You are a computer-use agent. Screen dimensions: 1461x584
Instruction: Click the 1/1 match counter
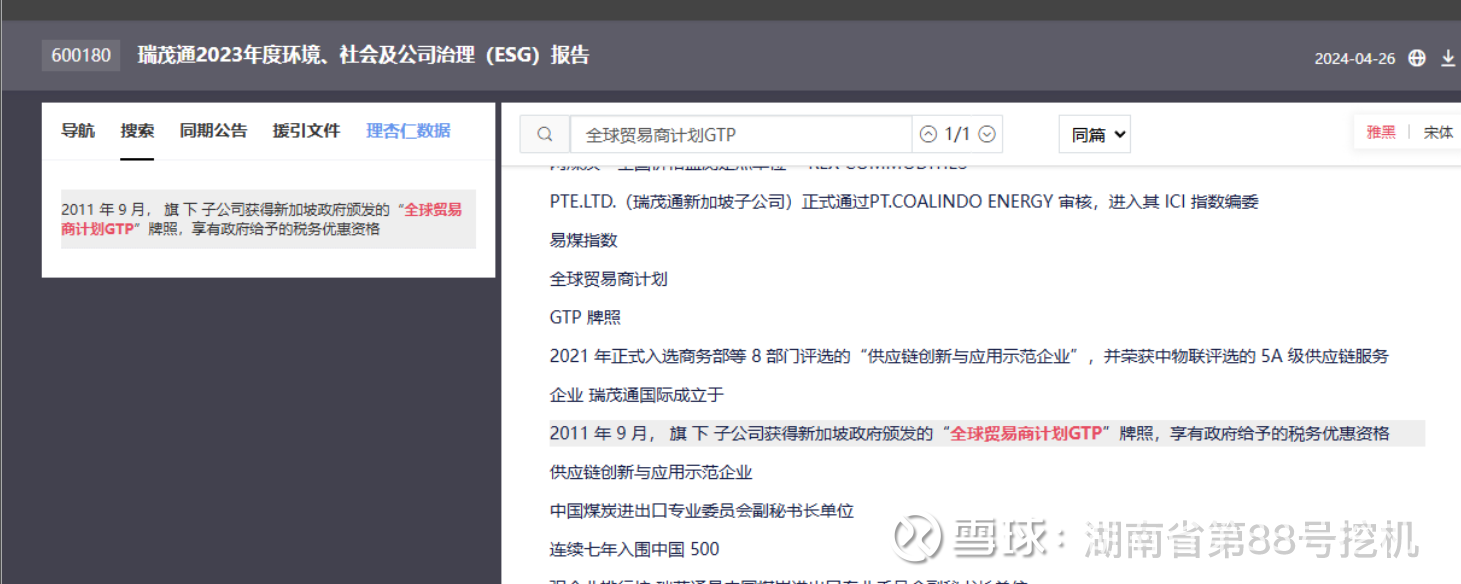click(957, 134)
